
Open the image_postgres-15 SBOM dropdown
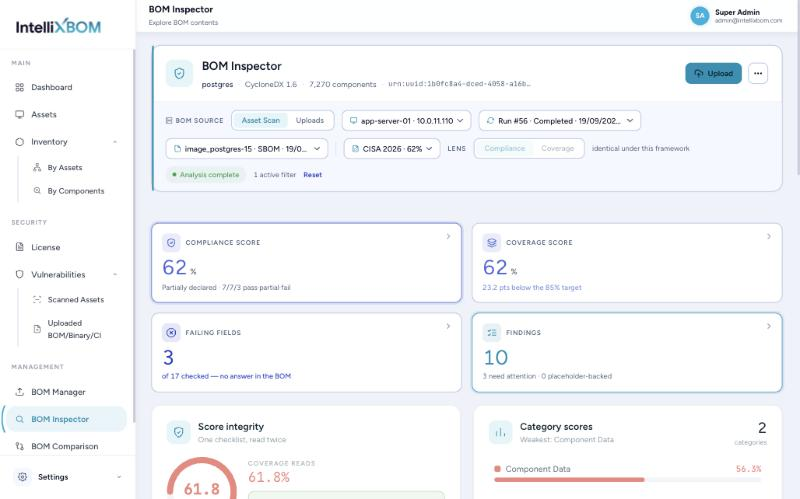[x=247, y=148]
